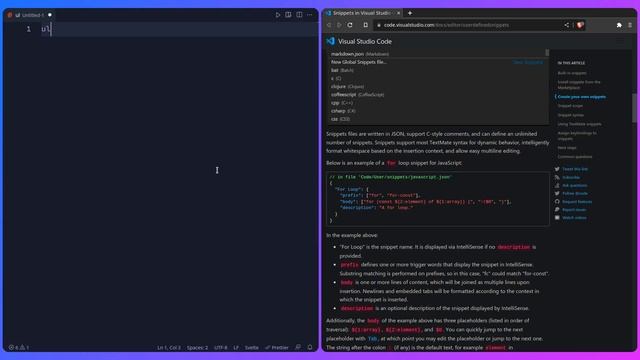
Task: Go back in the browser
Action: (329, 25)
